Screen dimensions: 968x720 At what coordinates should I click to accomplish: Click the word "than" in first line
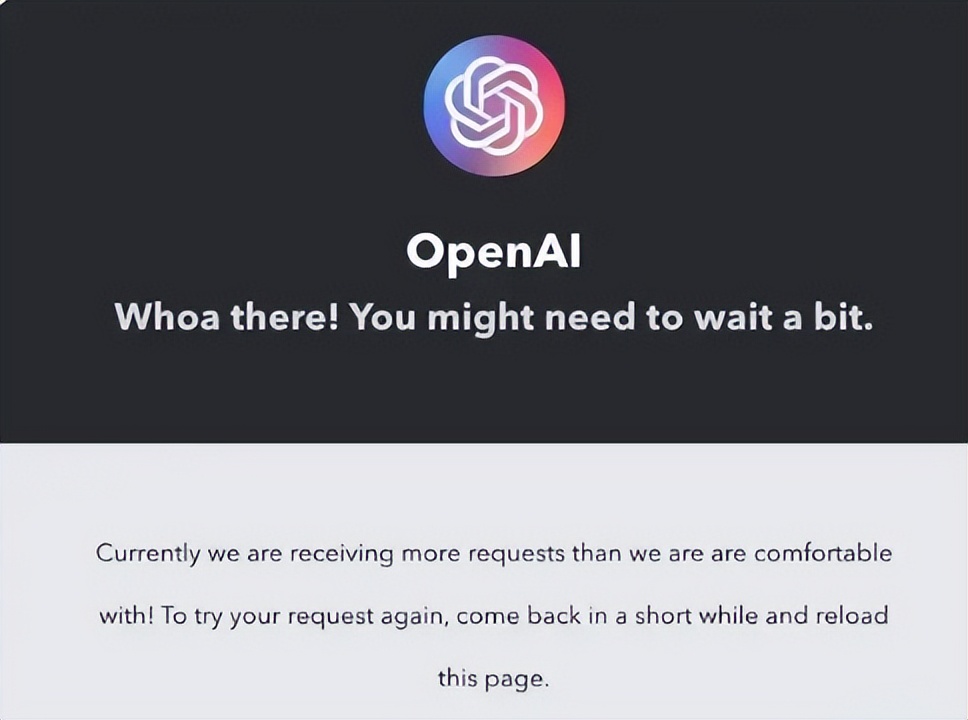point(596,553)
